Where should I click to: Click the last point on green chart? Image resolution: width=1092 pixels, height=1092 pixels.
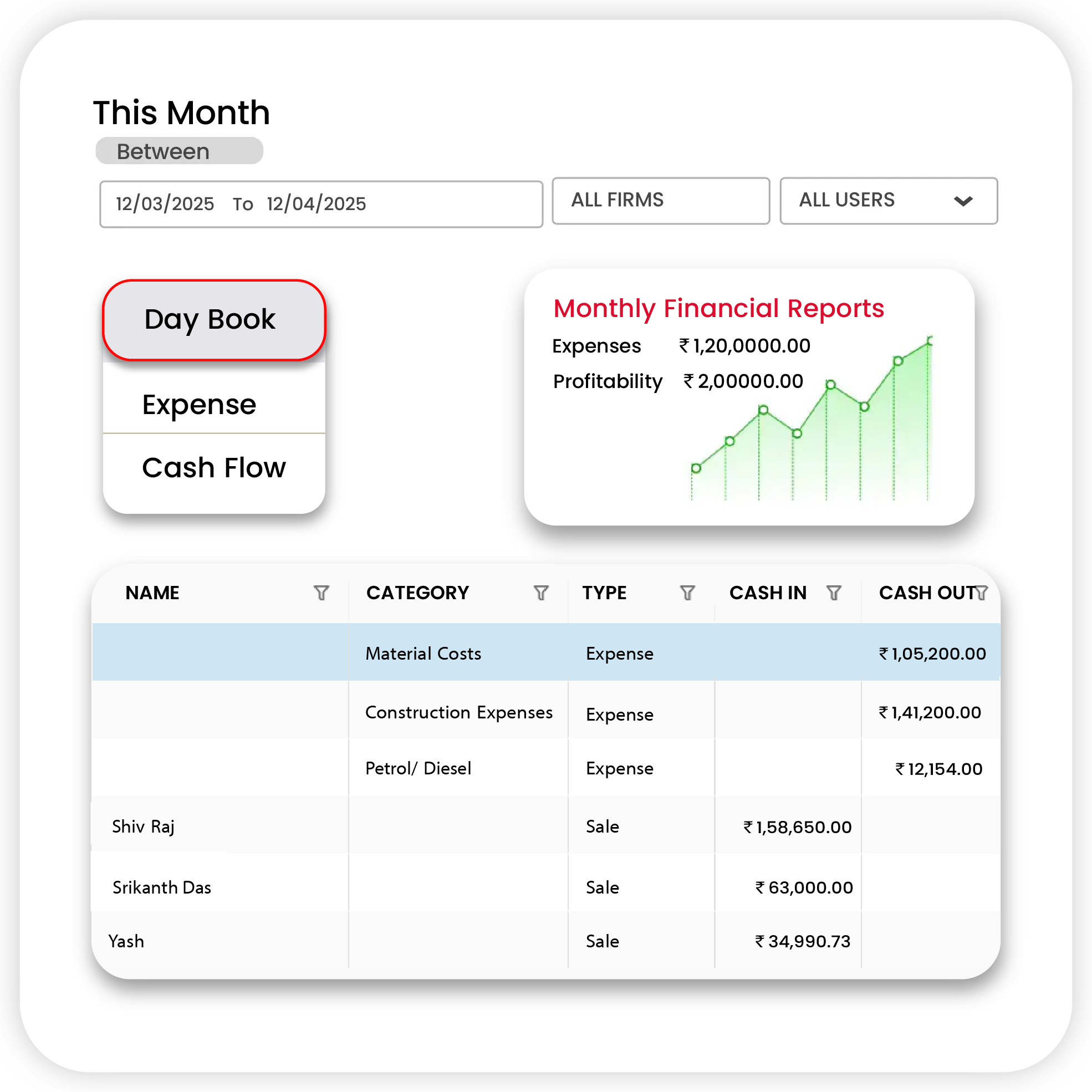click(930, 341)
